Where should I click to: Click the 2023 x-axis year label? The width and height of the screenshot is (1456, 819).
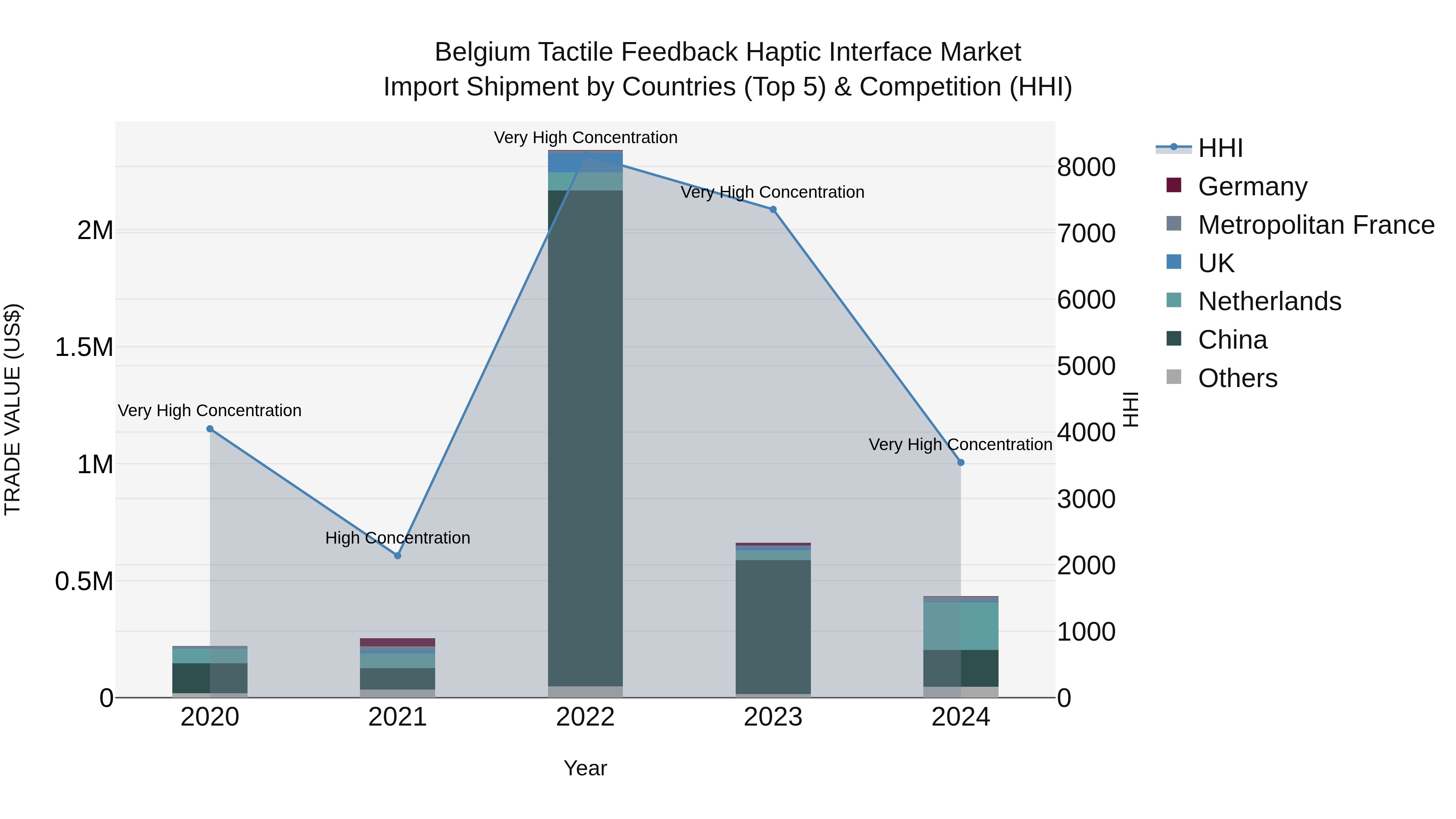[773, 717]
